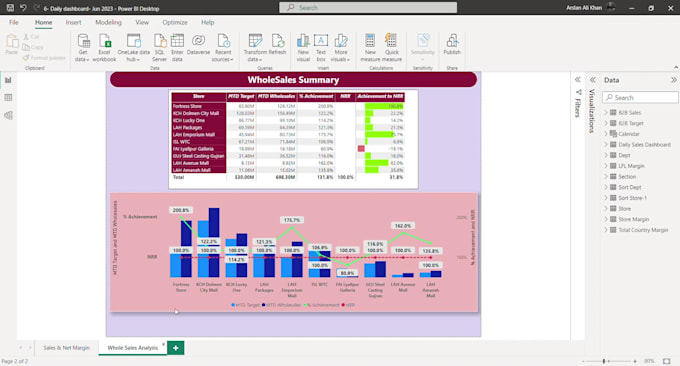Click Fit to page icon
This screenshot has width=680, height=366.
(667, 361)
